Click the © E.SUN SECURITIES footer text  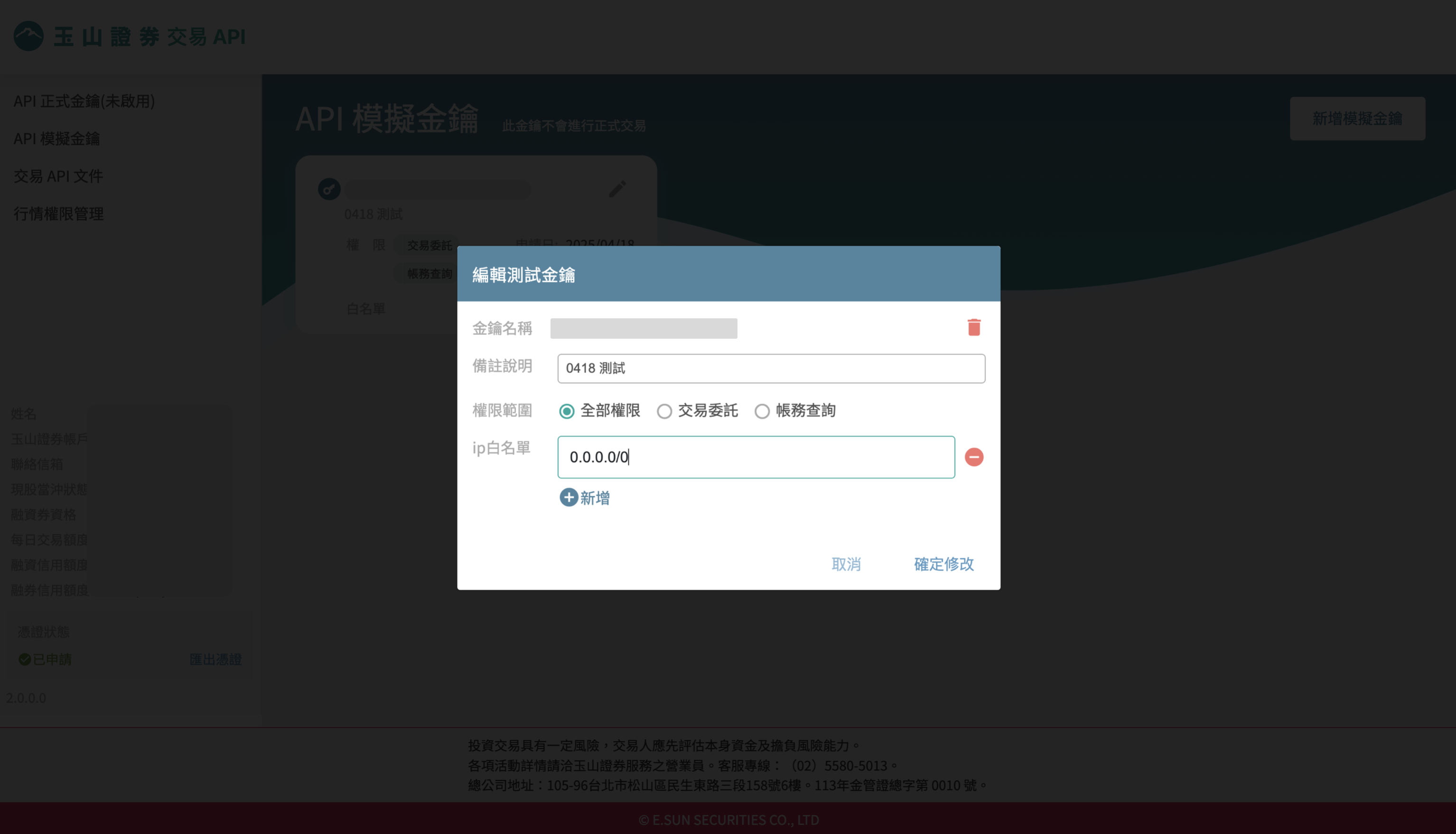tap(728, 820)
